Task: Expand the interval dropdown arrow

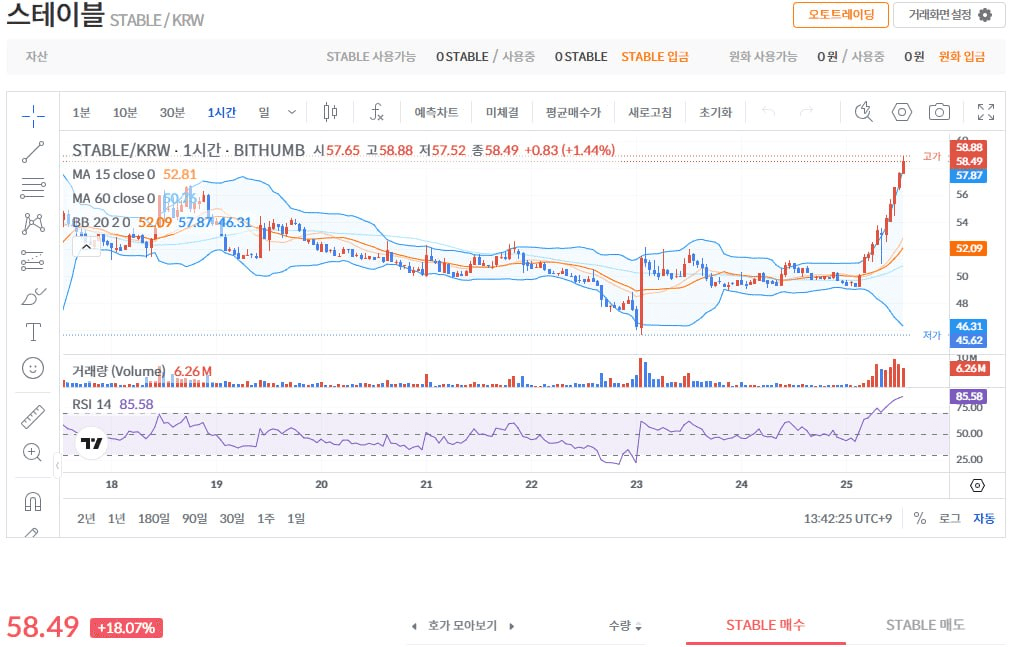Action: [292, 112]
